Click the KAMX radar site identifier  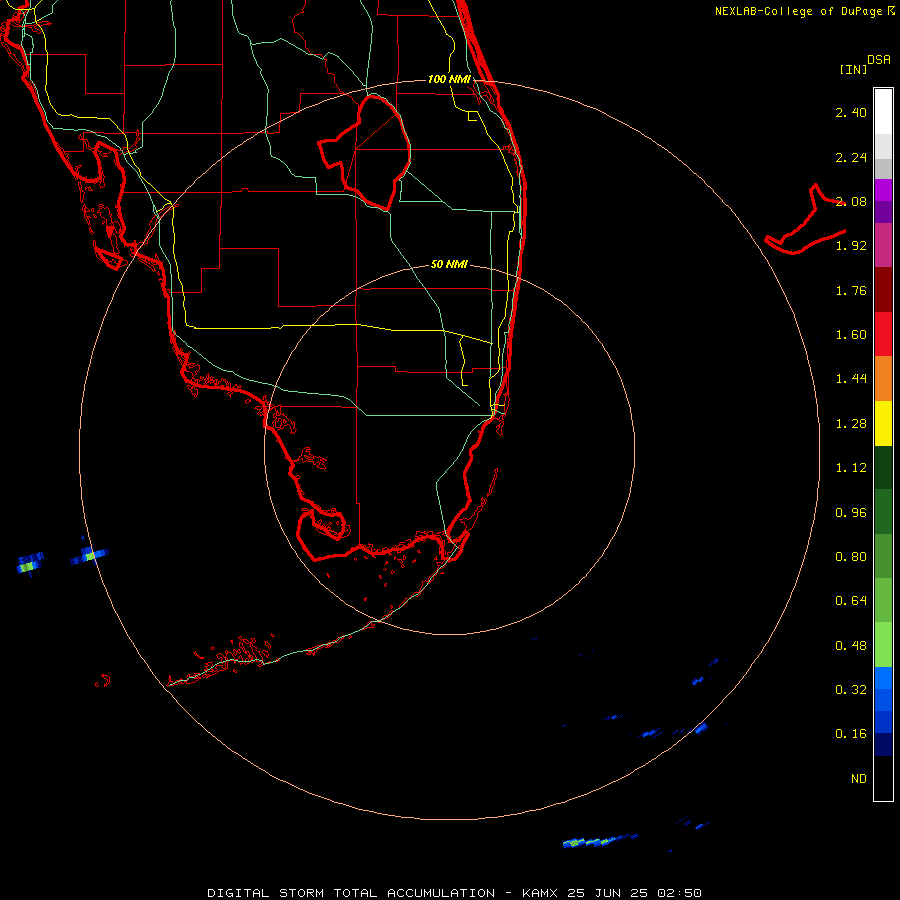click(x=540, y=893)
